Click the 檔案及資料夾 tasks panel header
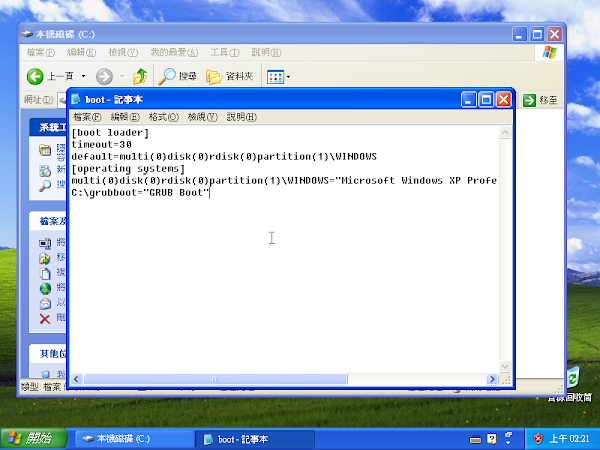The image size is (600, 450). [x=48, y=221]
